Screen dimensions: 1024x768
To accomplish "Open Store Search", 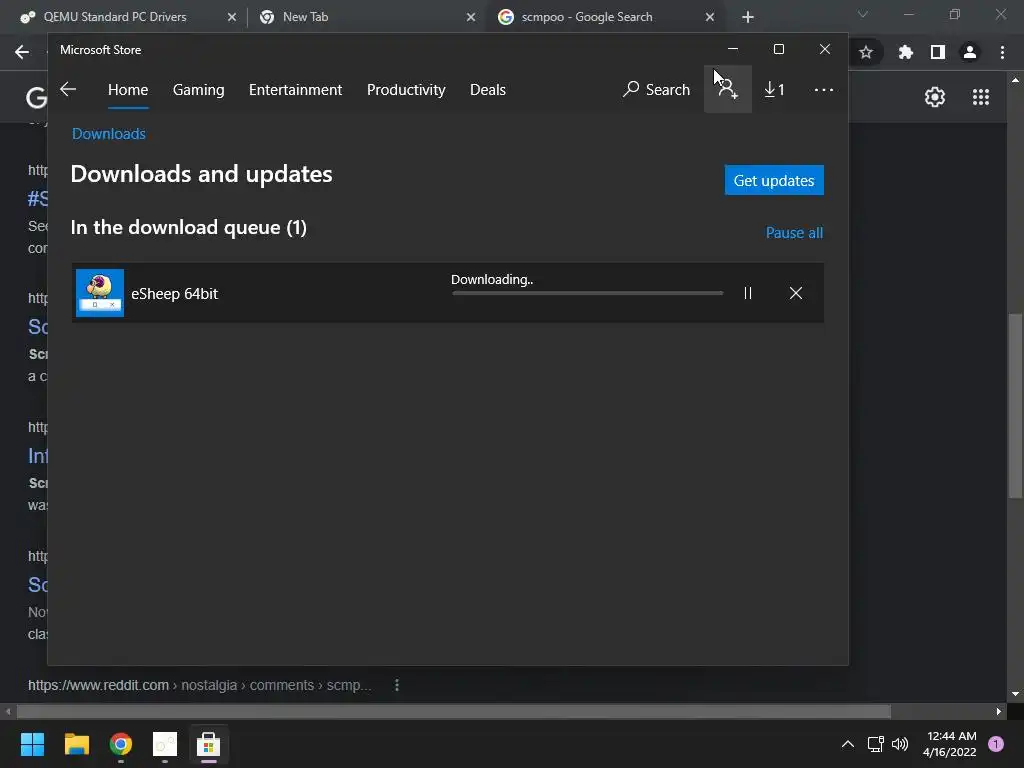I will pyautogui.click(x=656, y=89).
